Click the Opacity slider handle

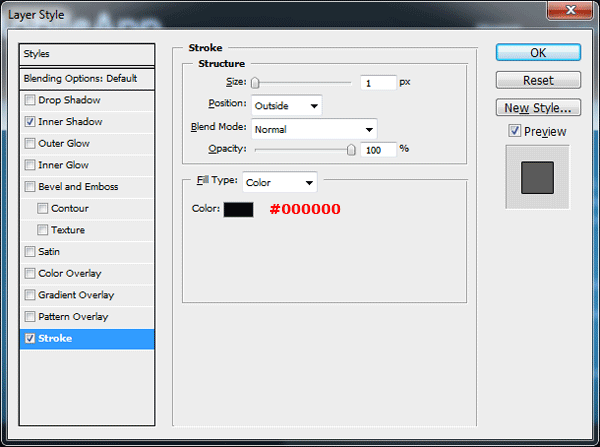[x=351, y=150]
